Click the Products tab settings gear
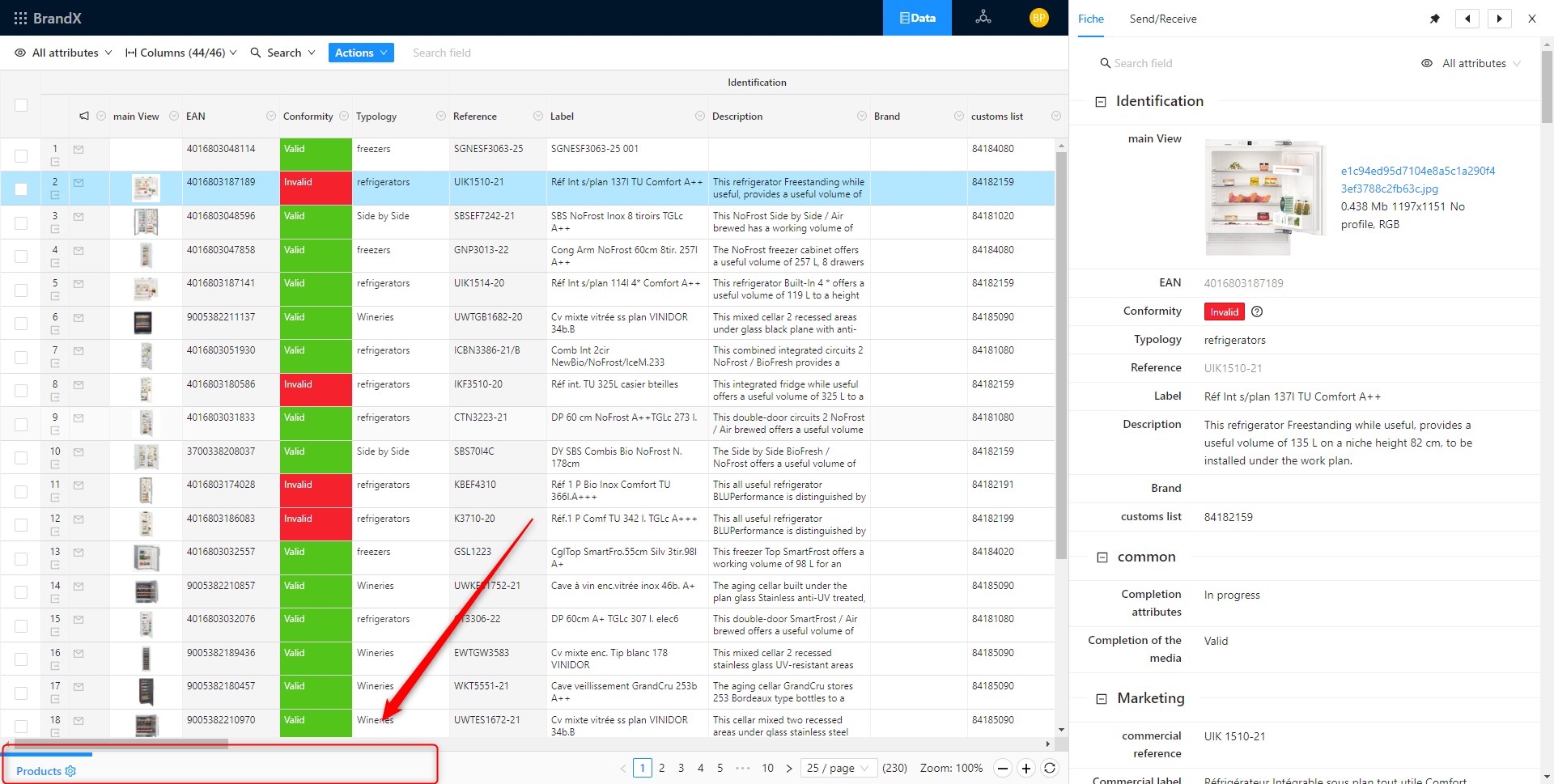This screenshot has width=1554, height=784. (70, 771)
